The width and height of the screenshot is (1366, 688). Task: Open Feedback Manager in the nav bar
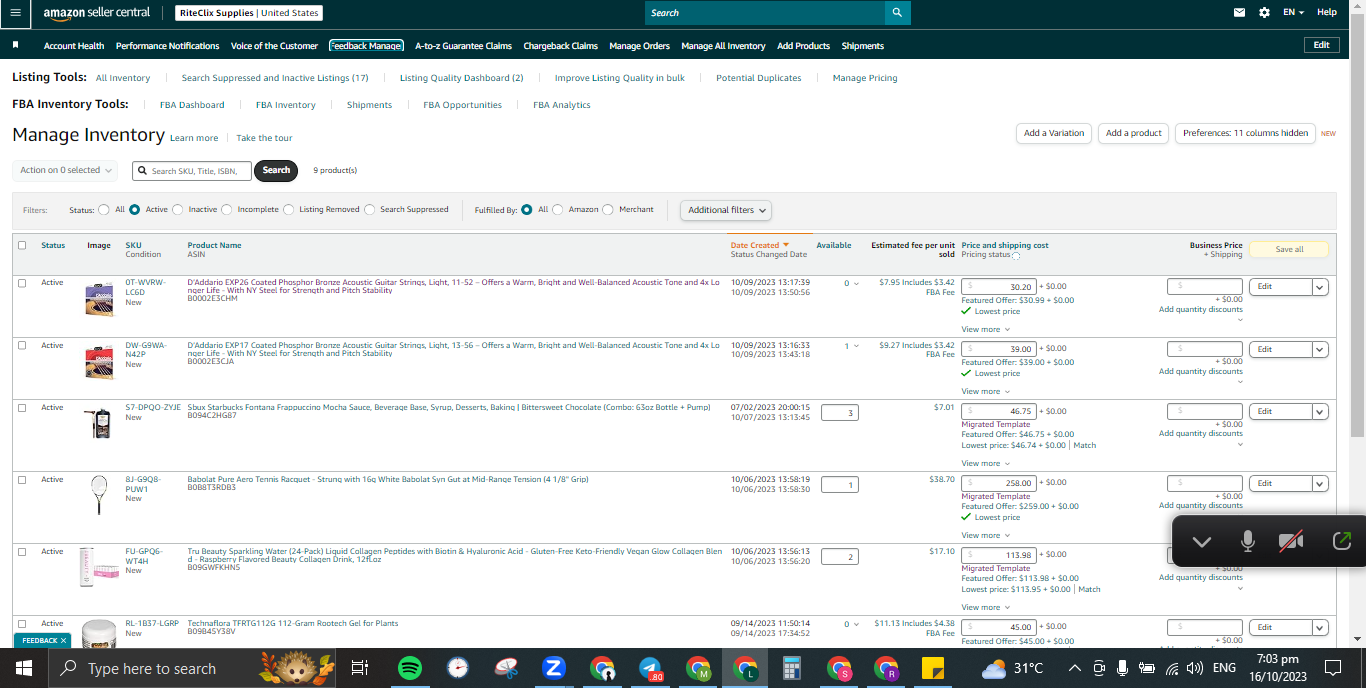click(366, 46)
